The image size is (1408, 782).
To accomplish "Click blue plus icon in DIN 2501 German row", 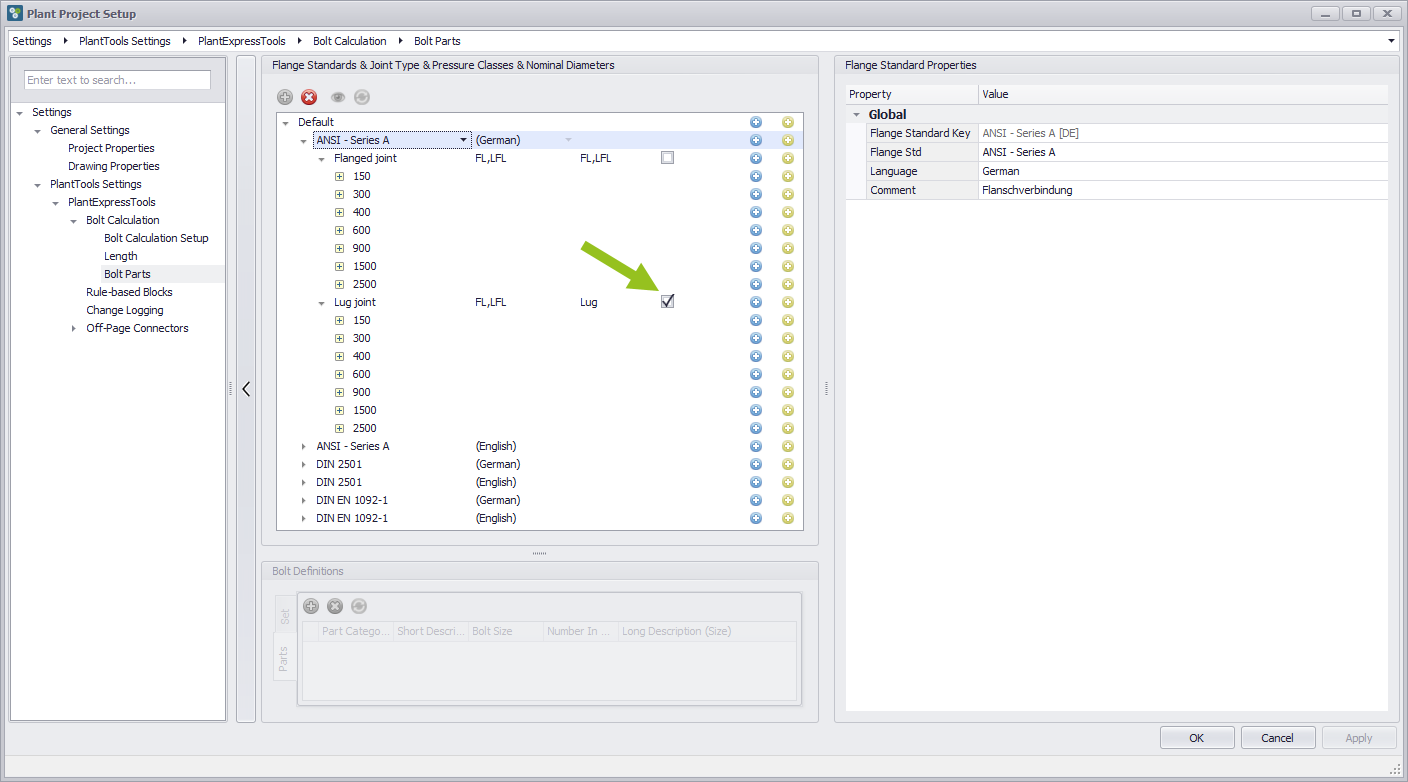I will click(756, 464).
